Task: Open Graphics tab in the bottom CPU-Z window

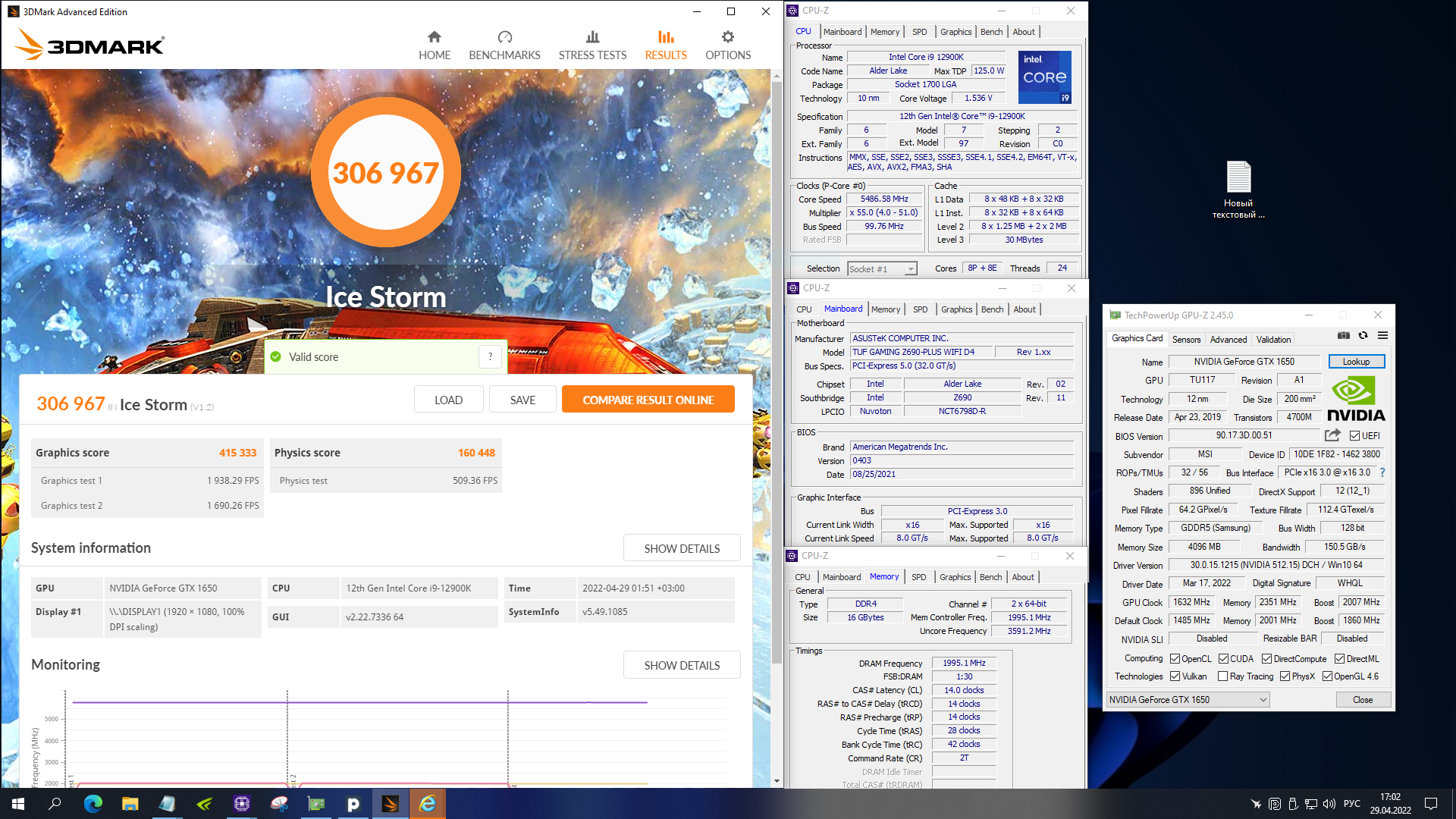Action: [x=955, y=577]
